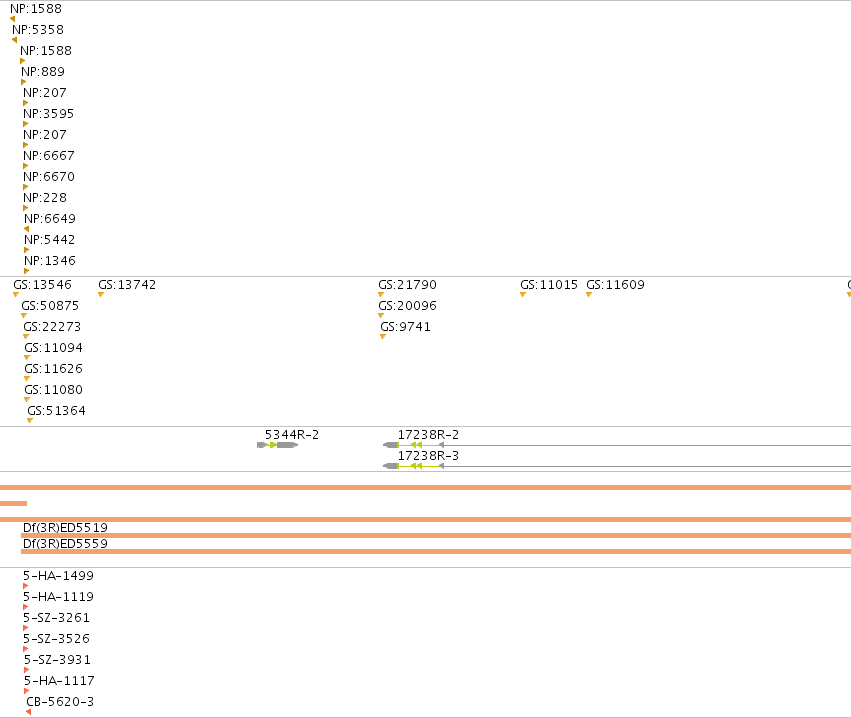Click the red arrow under 5-SZ-3931
Viewport: 851px width, 718px height.
(x=26, y=670)
